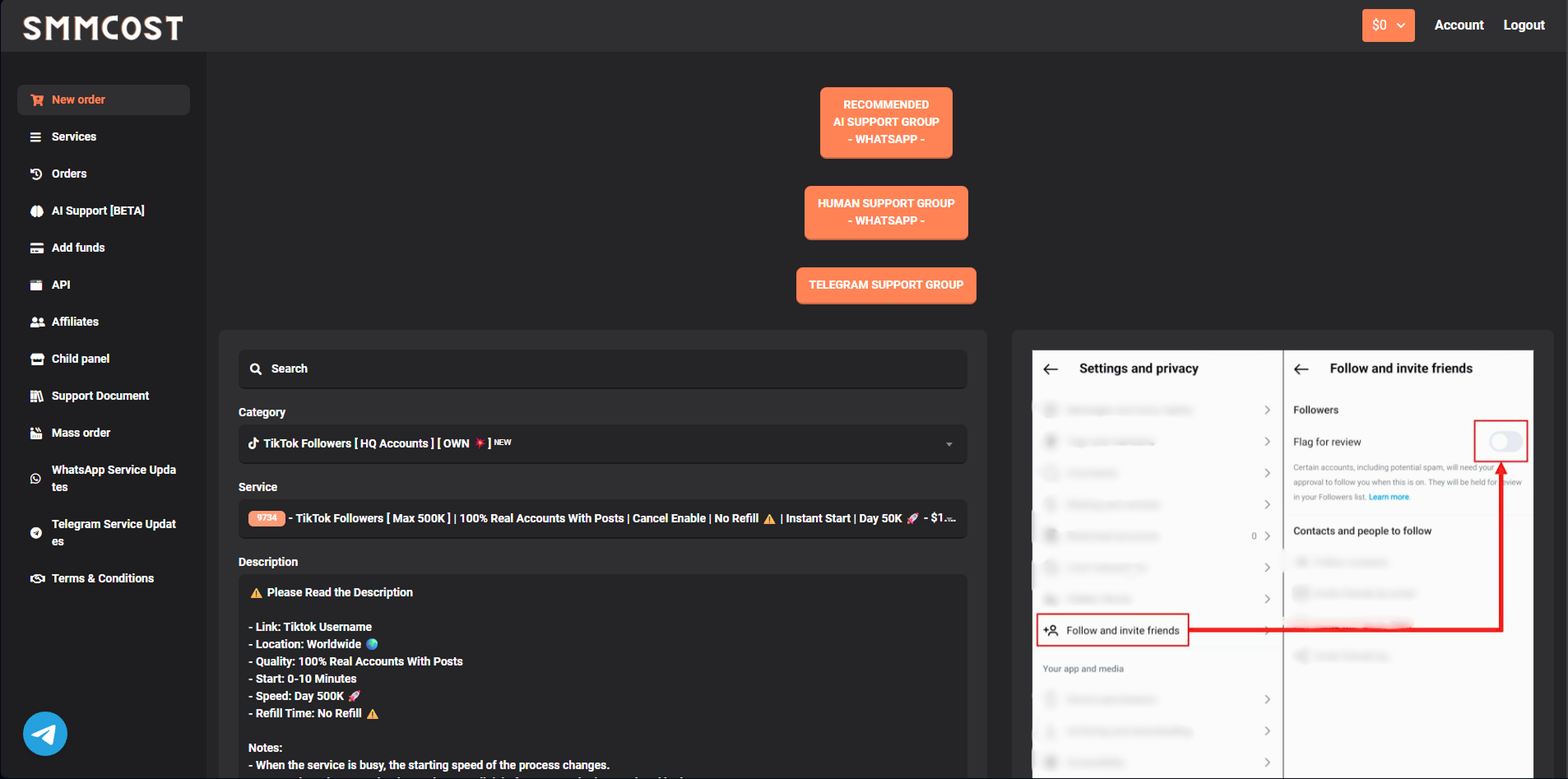Click the Add funds card icon
Screen dimensions: 1568x779
click(37, 248)
